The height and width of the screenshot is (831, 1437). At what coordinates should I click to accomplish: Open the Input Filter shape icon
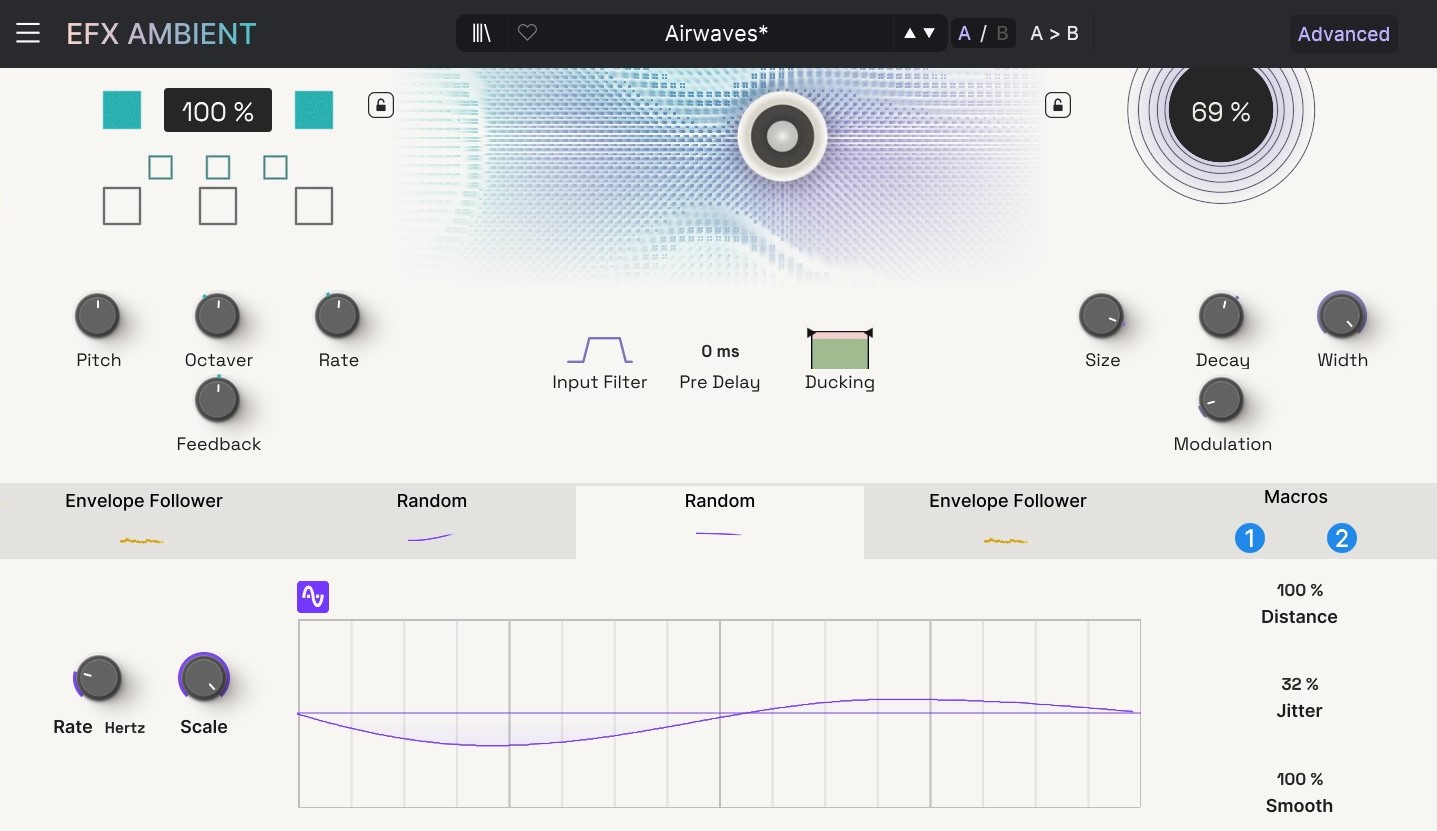coord(599,350)
